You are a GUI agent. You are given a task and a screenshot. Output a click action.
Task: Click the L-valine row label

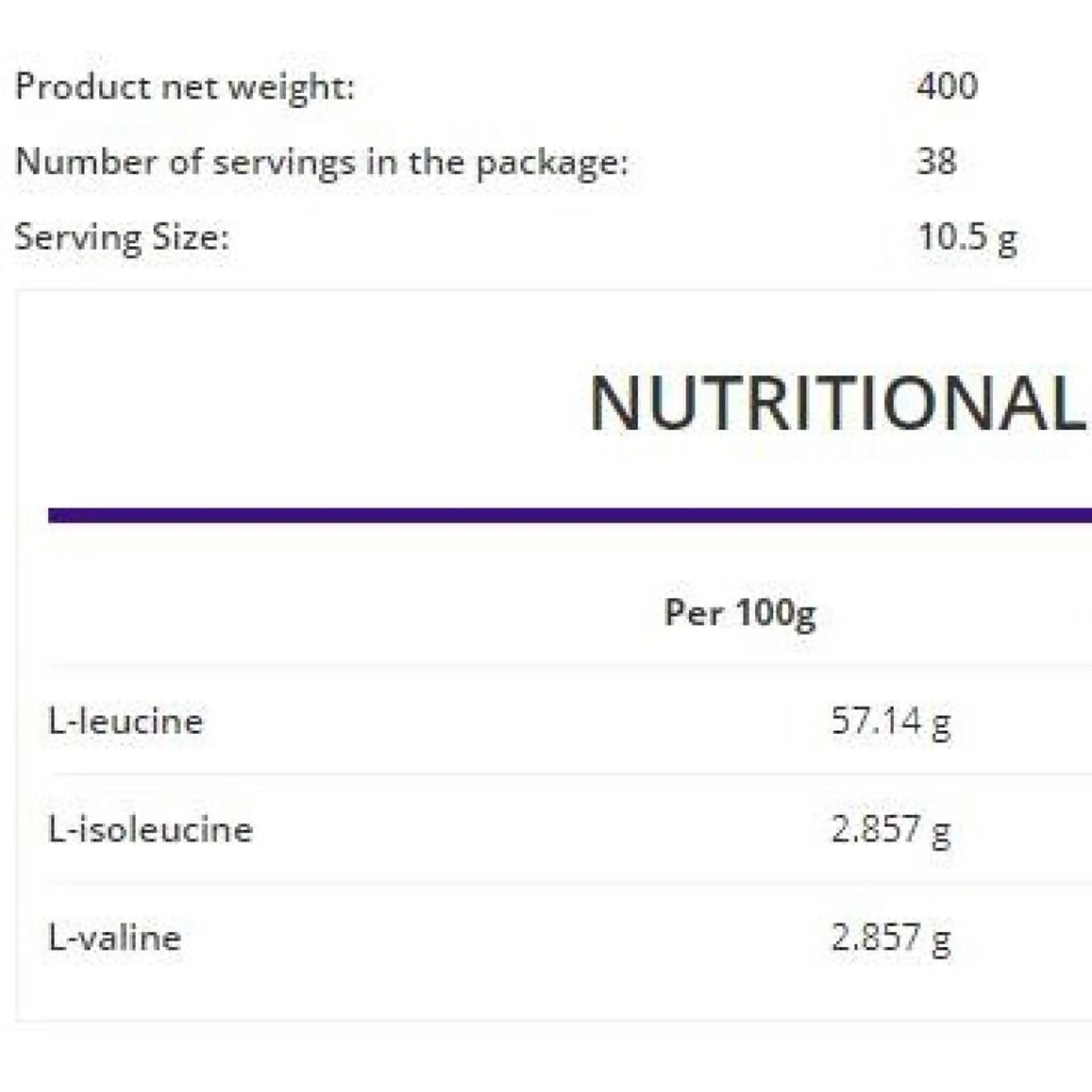click(x=115, y=938)
